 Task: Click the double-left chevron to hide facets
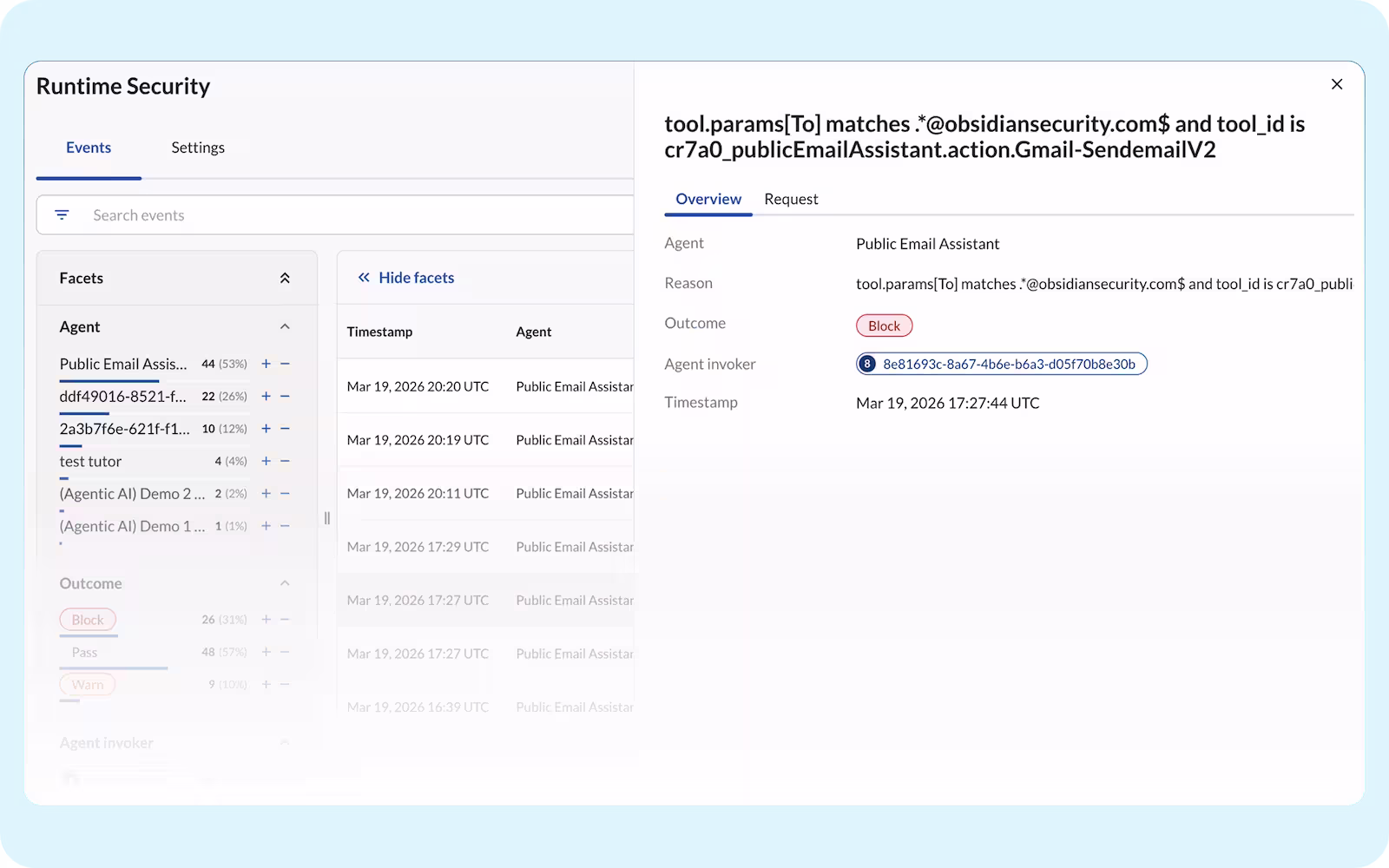click(x=363, y=277)
